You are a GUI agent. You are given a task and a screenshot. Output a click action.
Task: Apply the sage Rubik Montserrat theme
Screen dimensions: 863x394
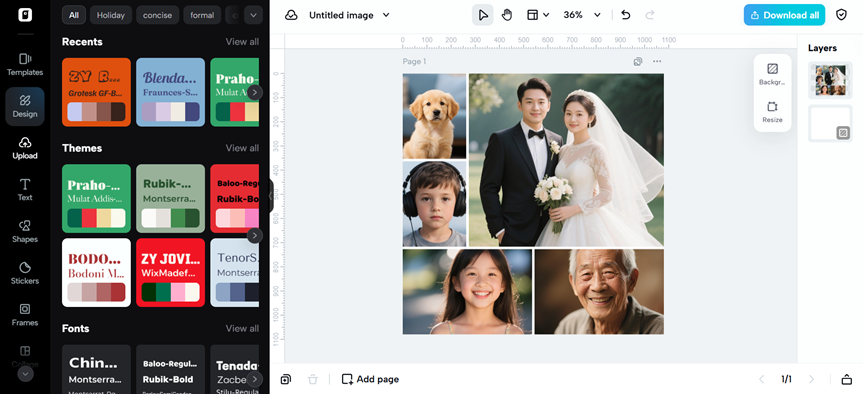(x=171, y=199)
